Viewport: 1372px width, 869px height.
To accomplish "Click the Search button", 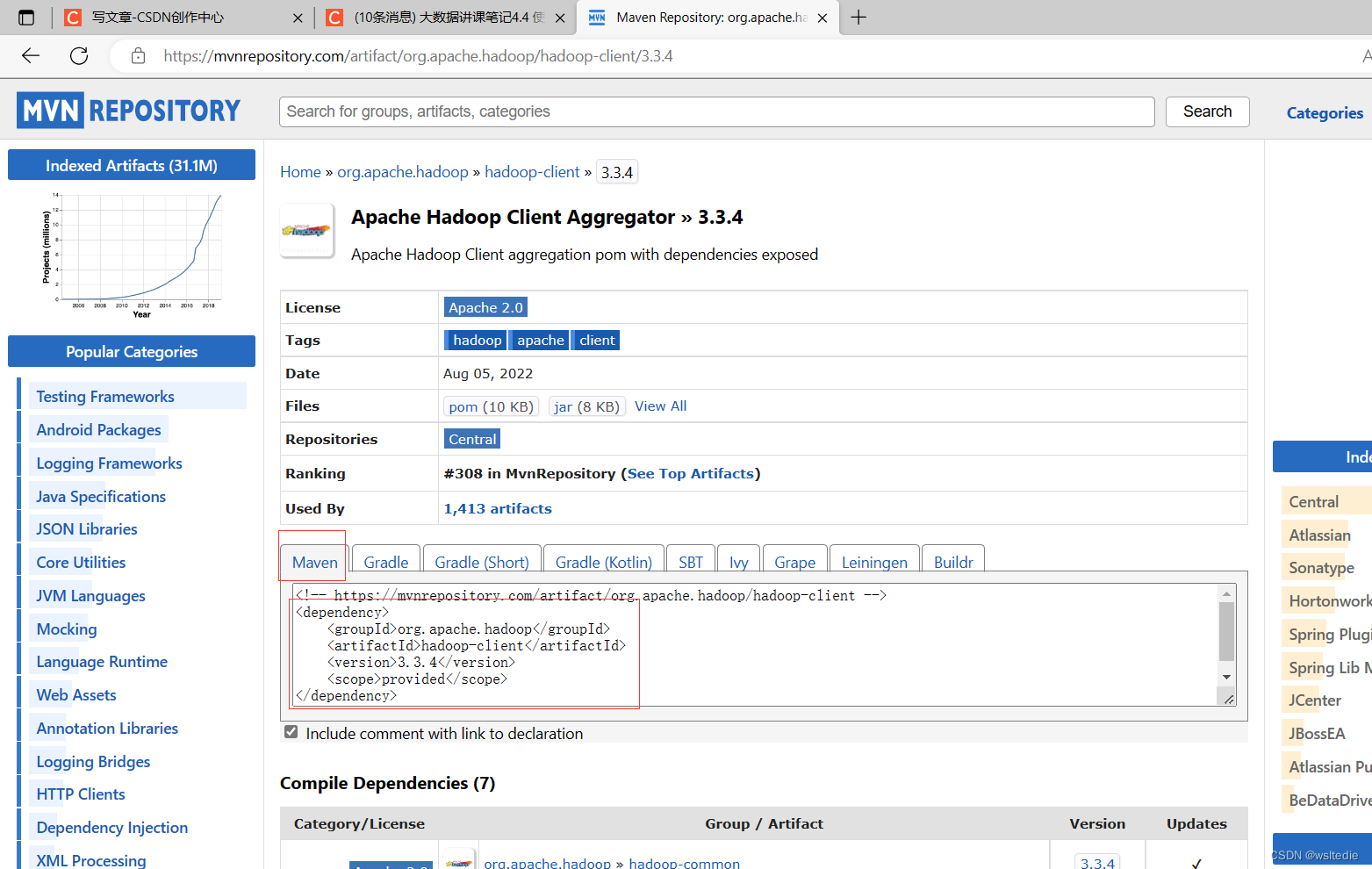I will coord(1207,111).
